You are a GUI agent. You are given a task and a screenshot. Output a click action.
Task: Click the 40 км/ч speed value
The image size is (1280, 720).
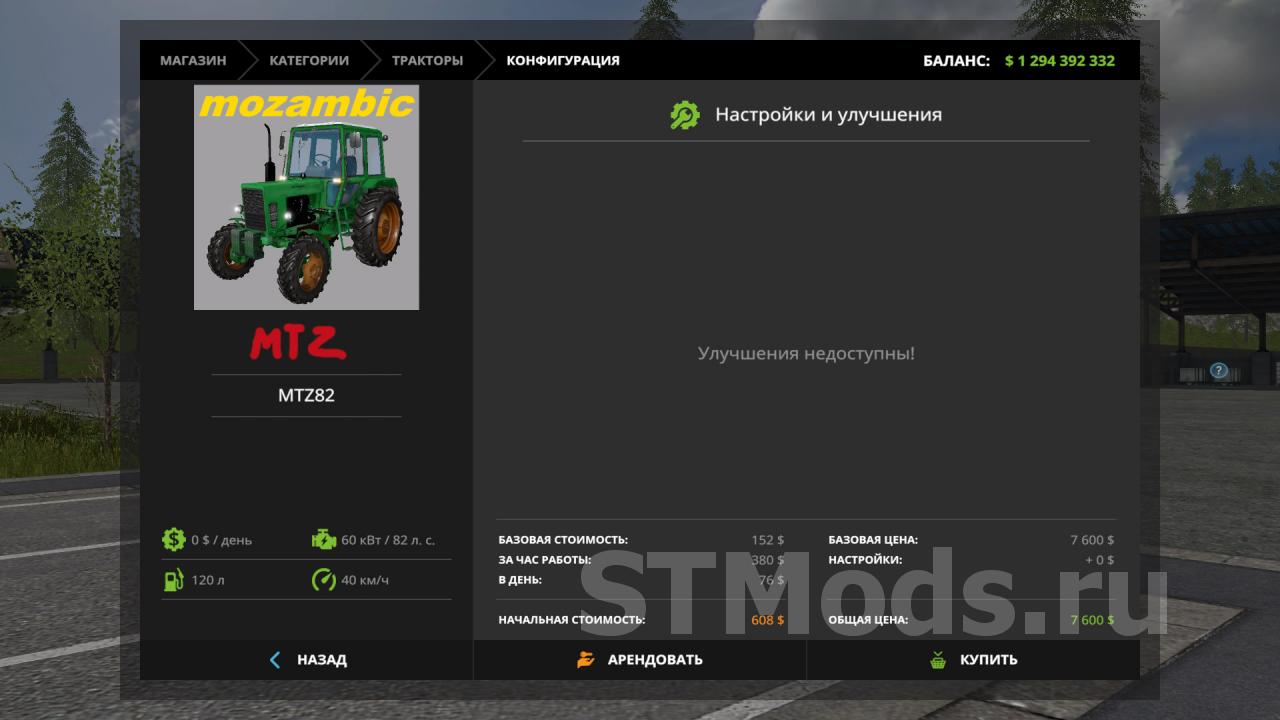tap(365, 580)
